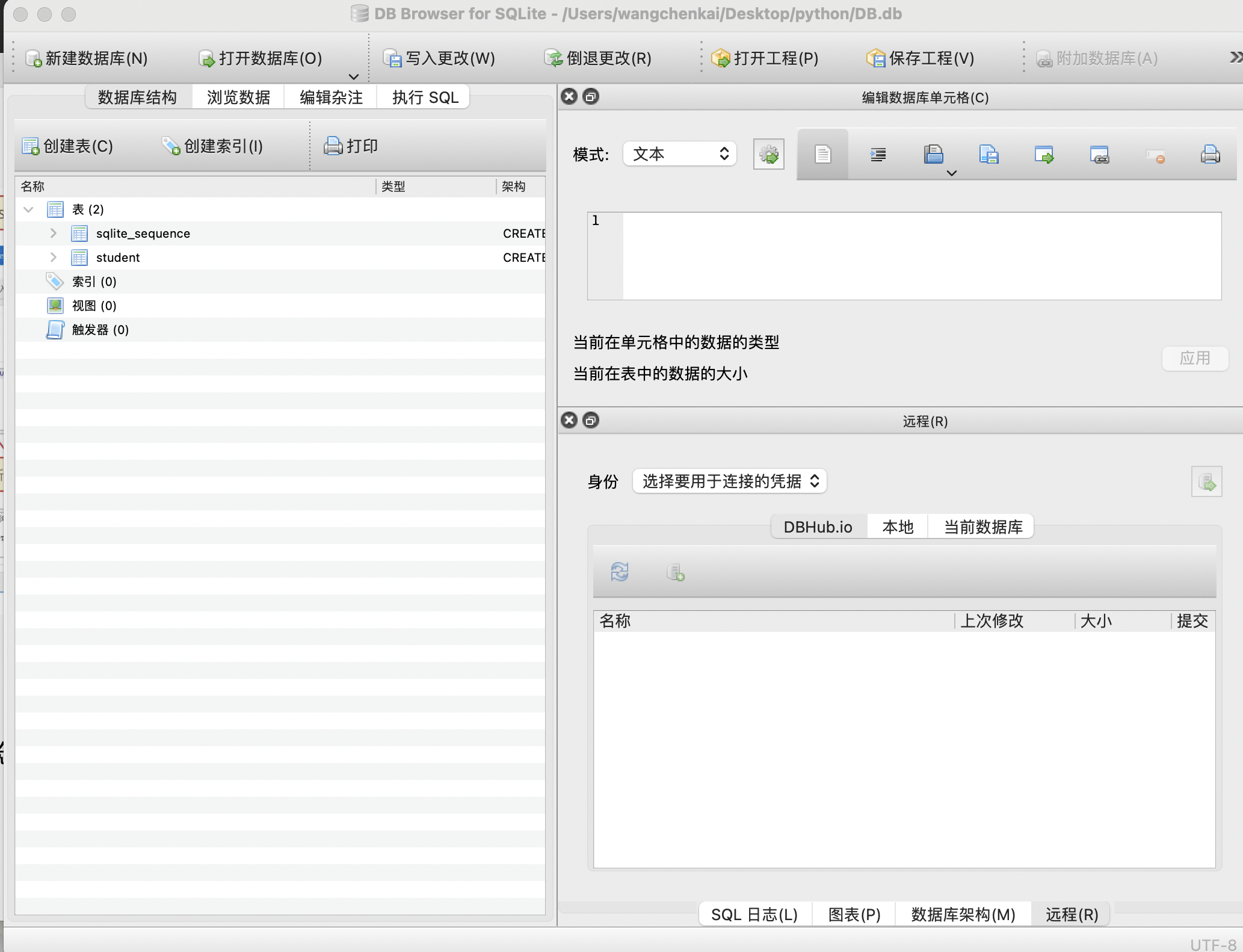
Task: Click the indent text icon in the cell editor
Action: 878,155
